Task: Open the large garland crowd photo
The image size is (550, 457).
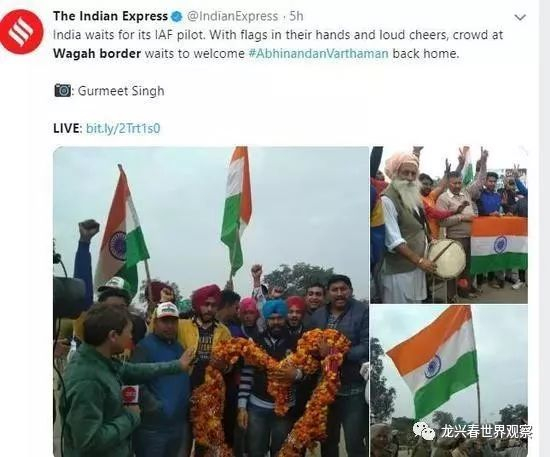Action: (x=211, y=301)
